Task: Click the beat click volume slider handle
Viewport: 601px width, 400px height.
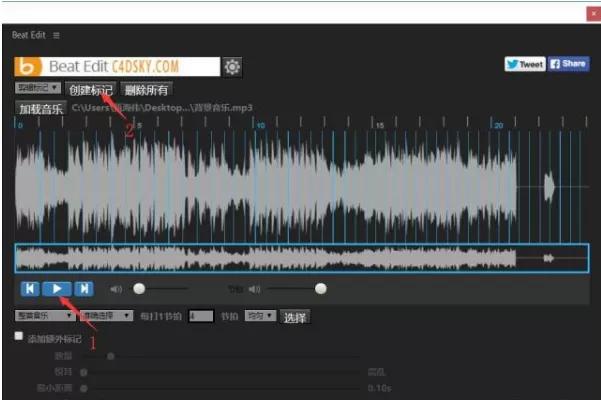Action: pos(320,289)
